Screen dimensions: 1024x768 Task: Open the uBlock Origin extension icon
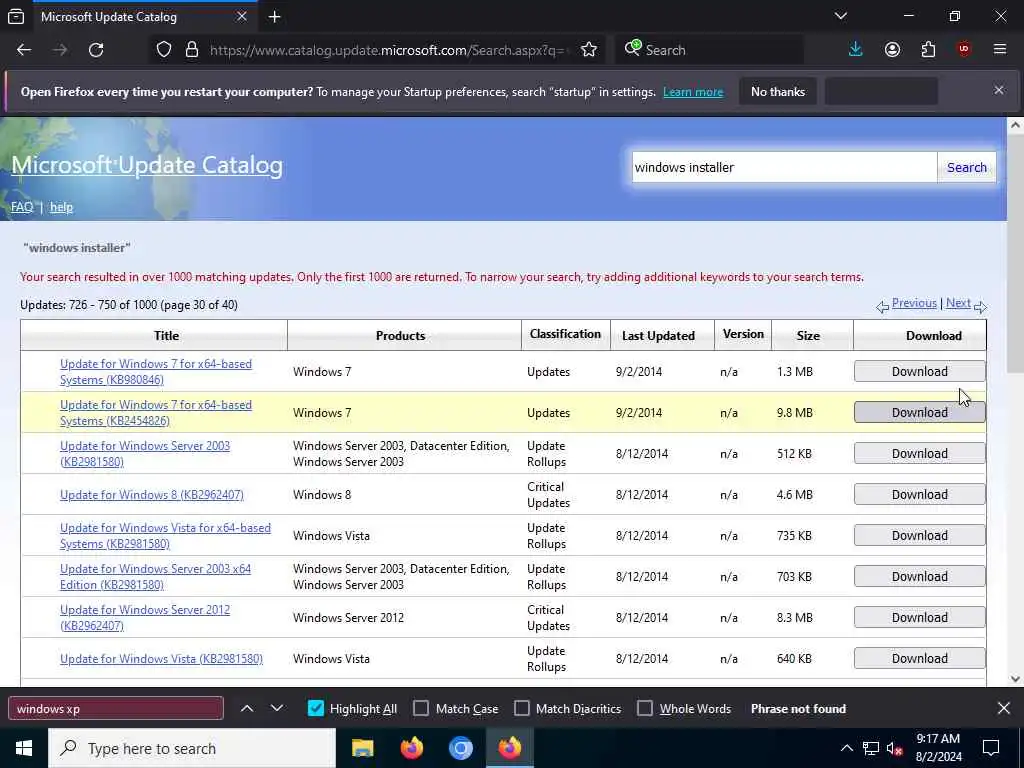coord(964,50)
